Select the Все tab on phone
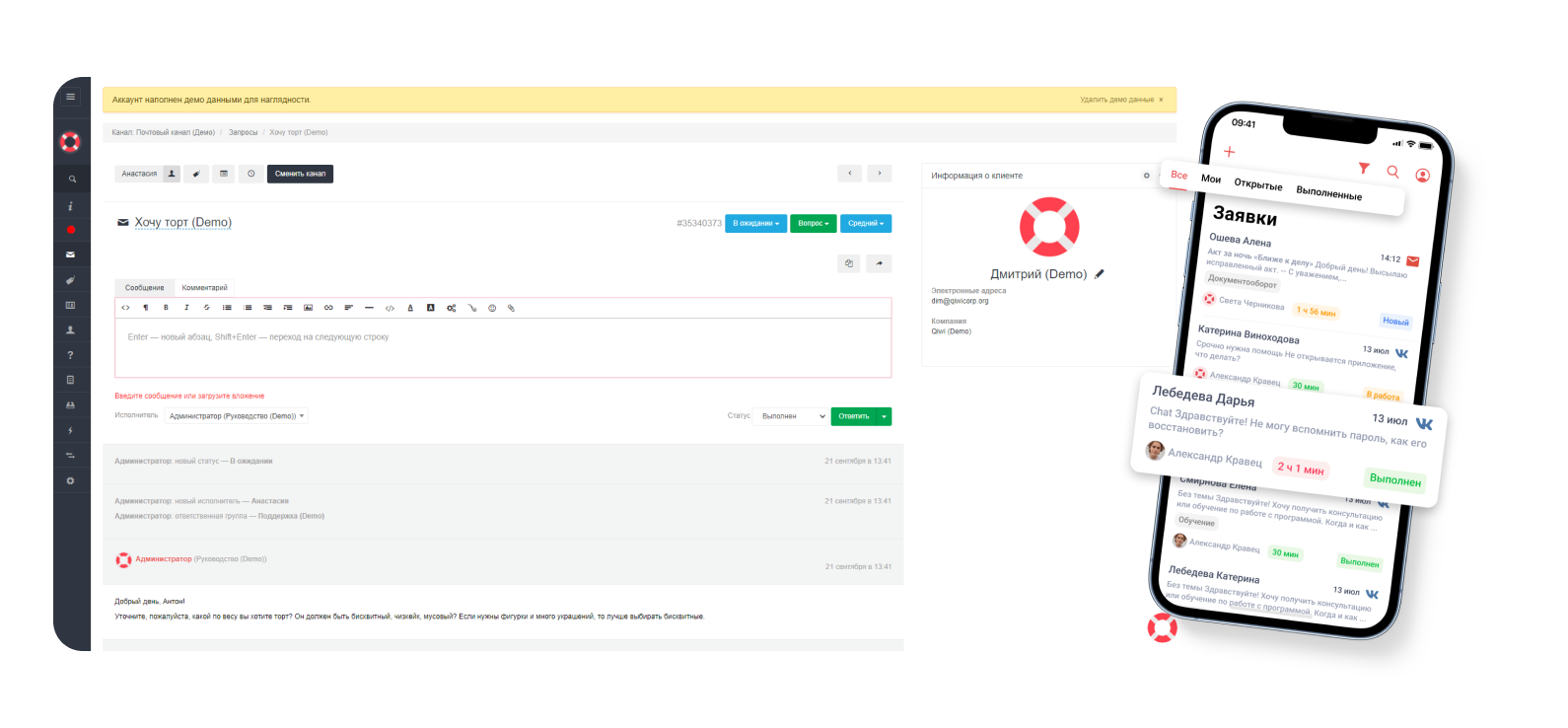 click(x=1179, y=175)
